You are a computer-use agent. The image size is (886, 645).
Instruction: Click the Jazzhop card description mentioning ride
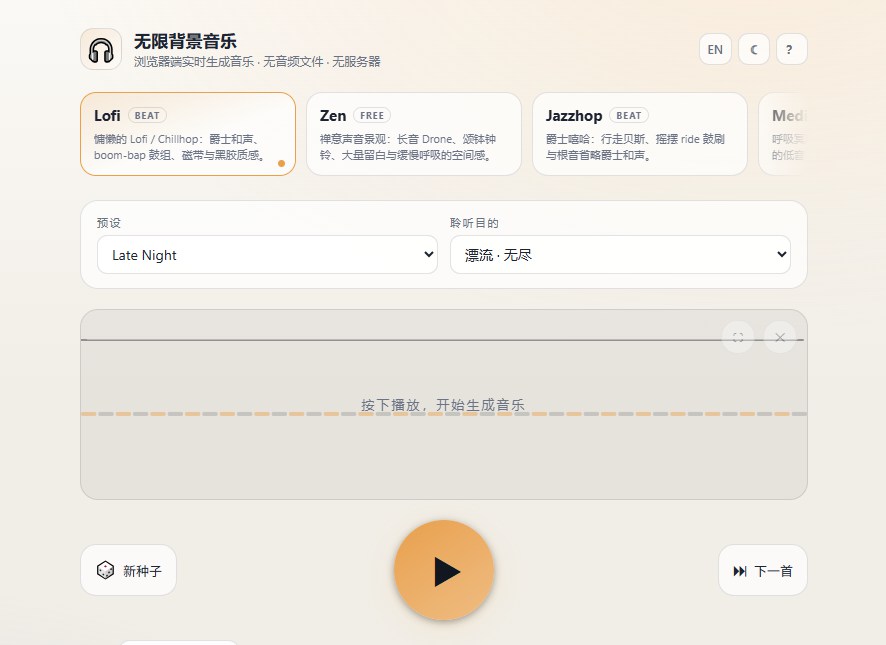tap(635, 147)
